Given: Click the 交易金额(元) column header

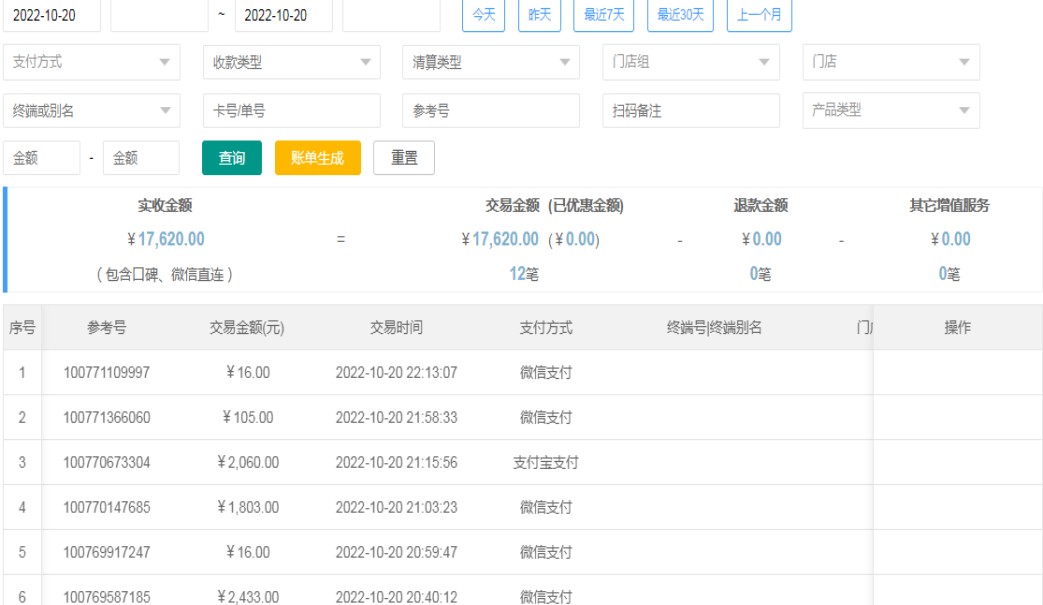Looking at the screenshot, I should click(x=247, y=328).
